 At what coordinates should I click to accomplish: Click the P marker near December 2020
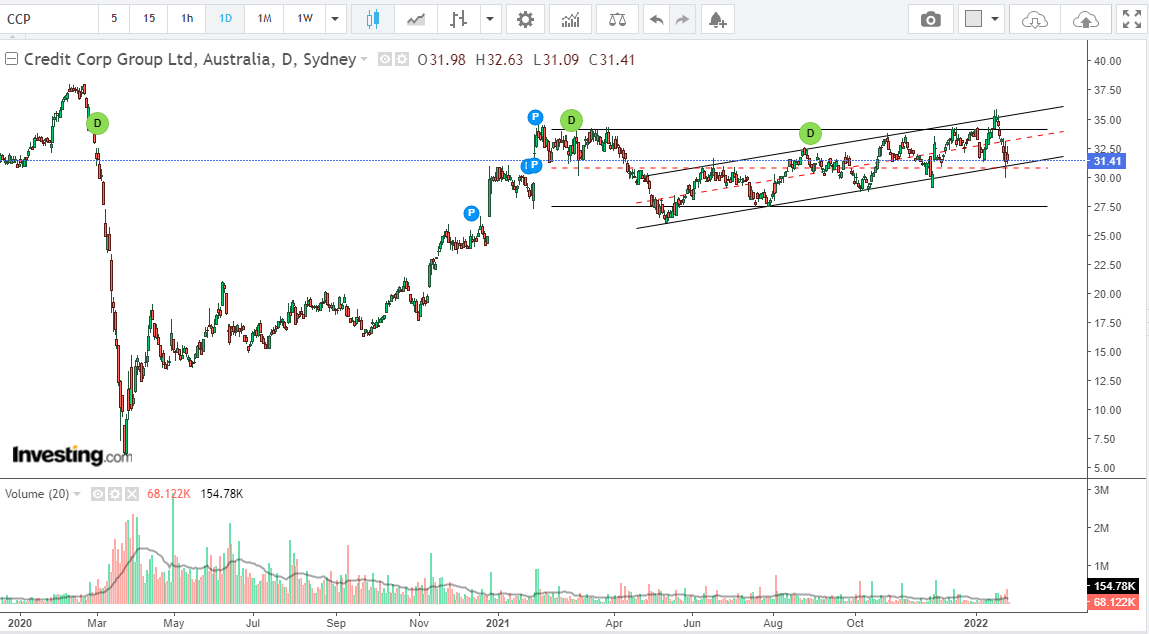coord(471,213)
